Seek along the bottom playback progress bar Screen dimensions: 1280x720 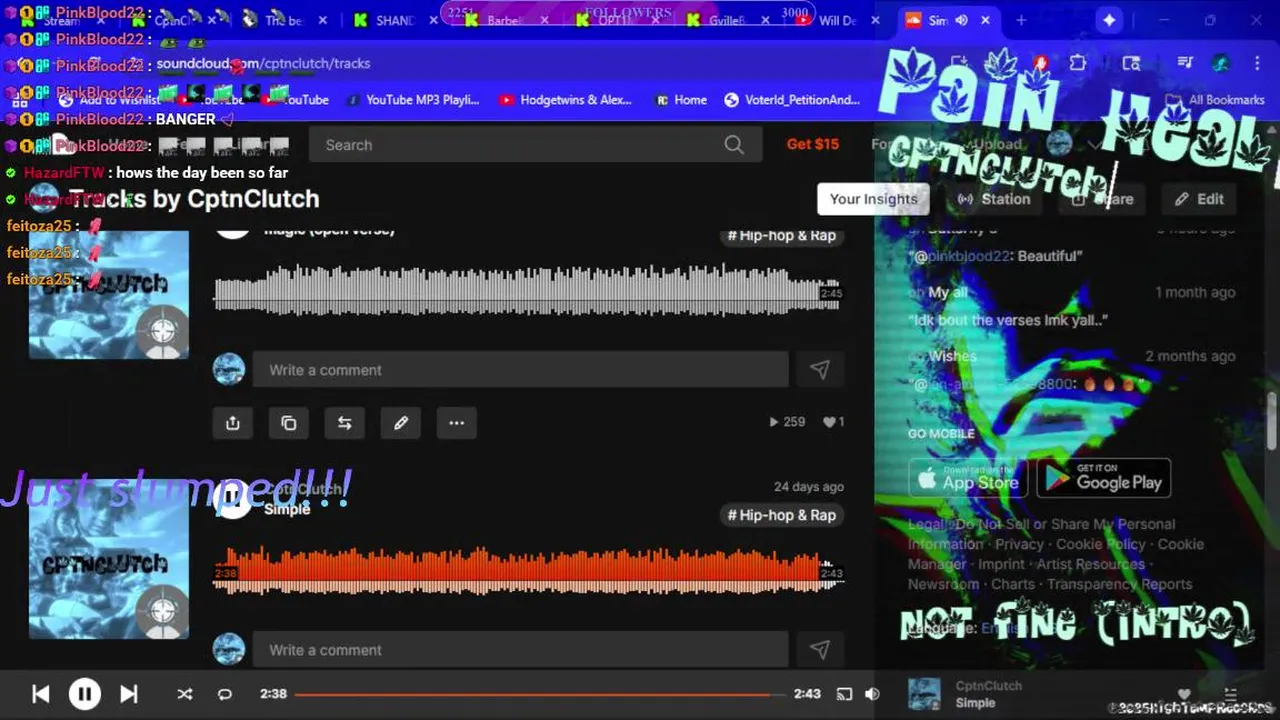tap(540, 694)
